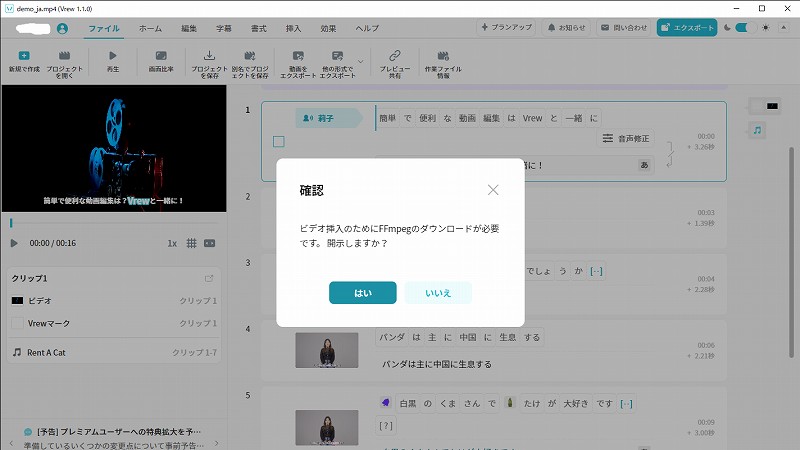Click the 音声修正 button
The image size is (800, 450).
626,138
